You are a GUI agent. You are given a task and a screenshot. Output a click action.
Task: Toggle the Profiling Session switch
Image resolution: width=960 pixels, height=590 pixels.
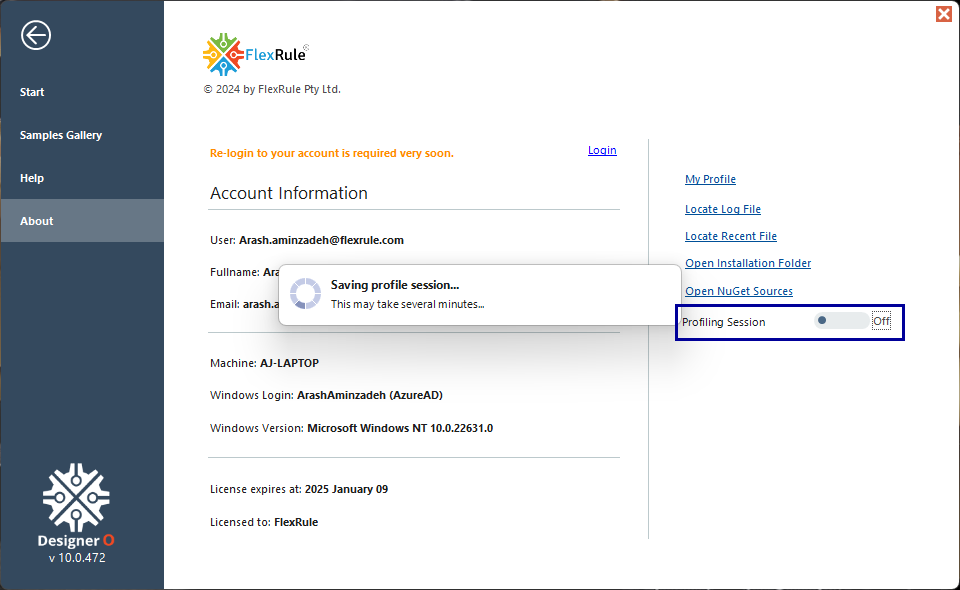tap(841, 321)
